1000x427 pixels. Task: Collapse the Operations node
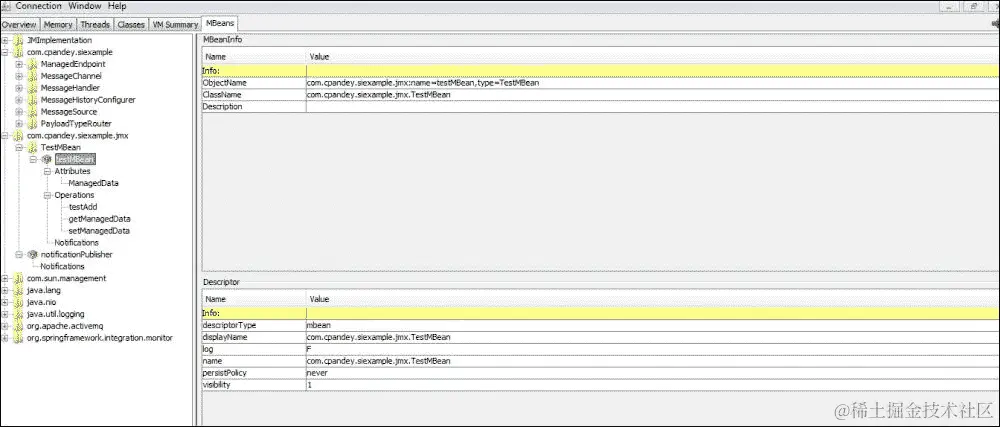pyautogui.click(x=47, y=195)
